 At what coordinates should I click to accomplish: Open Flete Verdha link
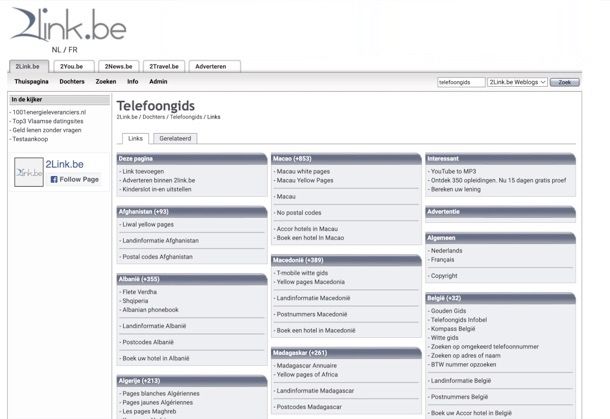click(x=140, y=292)
